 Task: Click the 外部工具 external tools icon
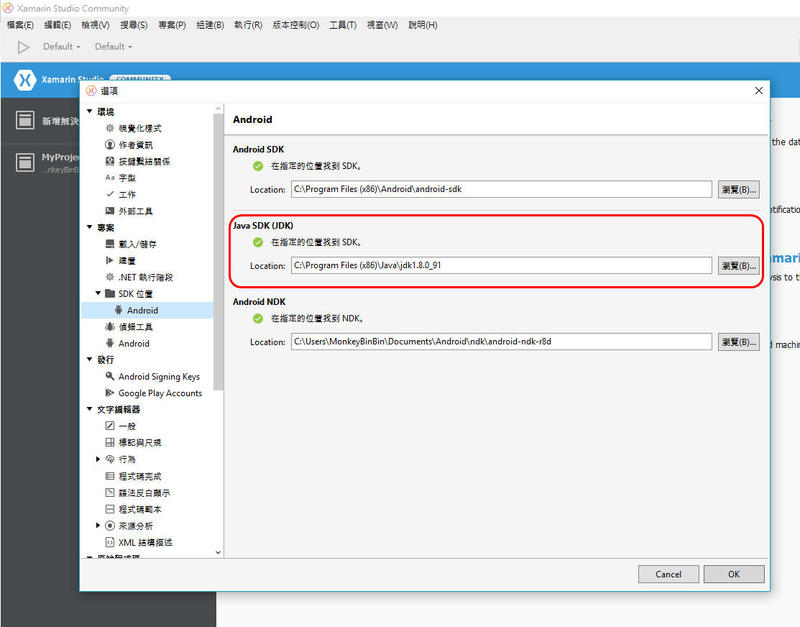coord(109,211)
